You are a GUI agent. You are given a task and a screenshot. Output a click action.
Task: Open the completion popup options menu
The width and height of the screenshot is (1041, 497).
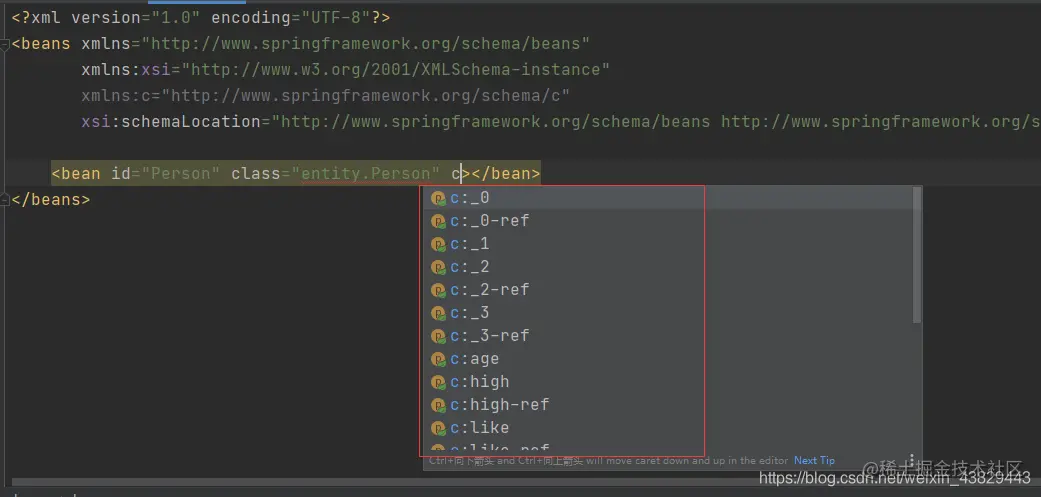click(x=912, y=461)
